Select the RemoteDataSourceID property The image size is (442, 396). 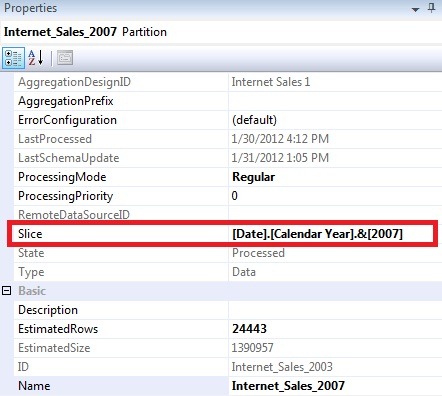(74, 215)
